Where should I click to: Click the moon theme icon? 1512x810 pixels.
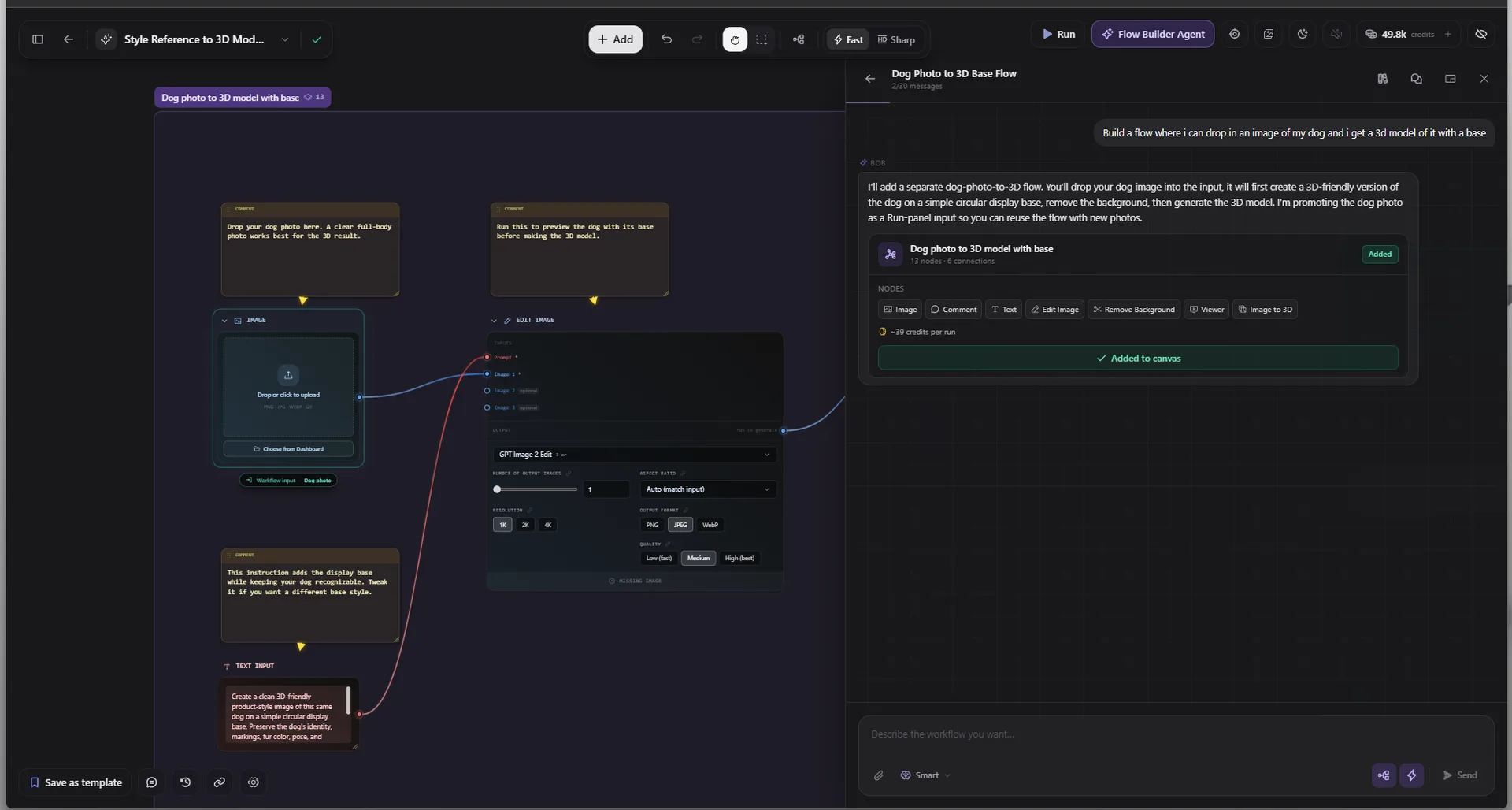tap(1303, 34)
